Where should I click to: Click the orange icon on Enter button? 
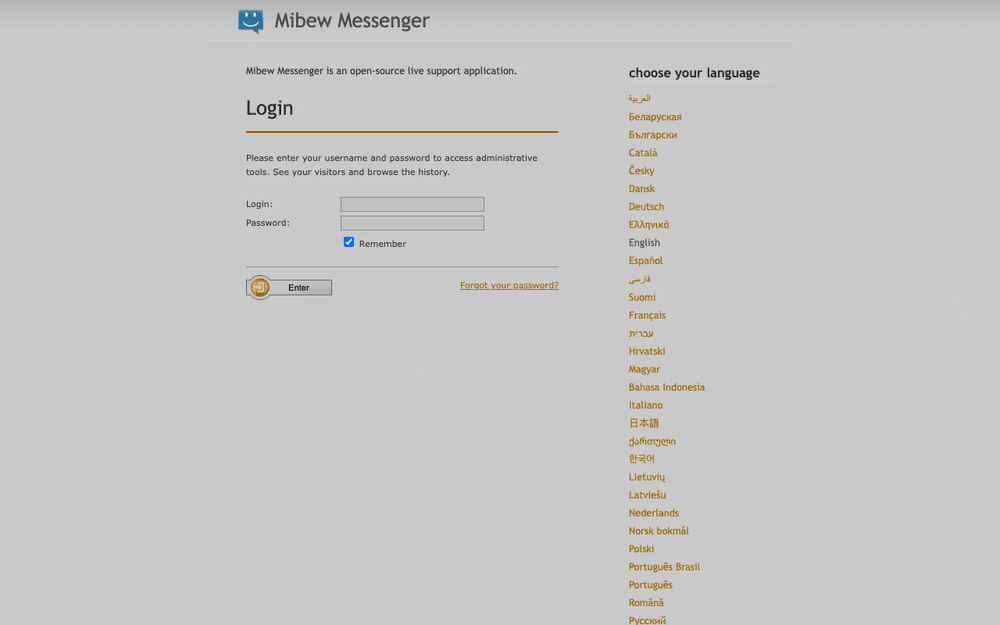pyautogui.click(x=260, y=288)
